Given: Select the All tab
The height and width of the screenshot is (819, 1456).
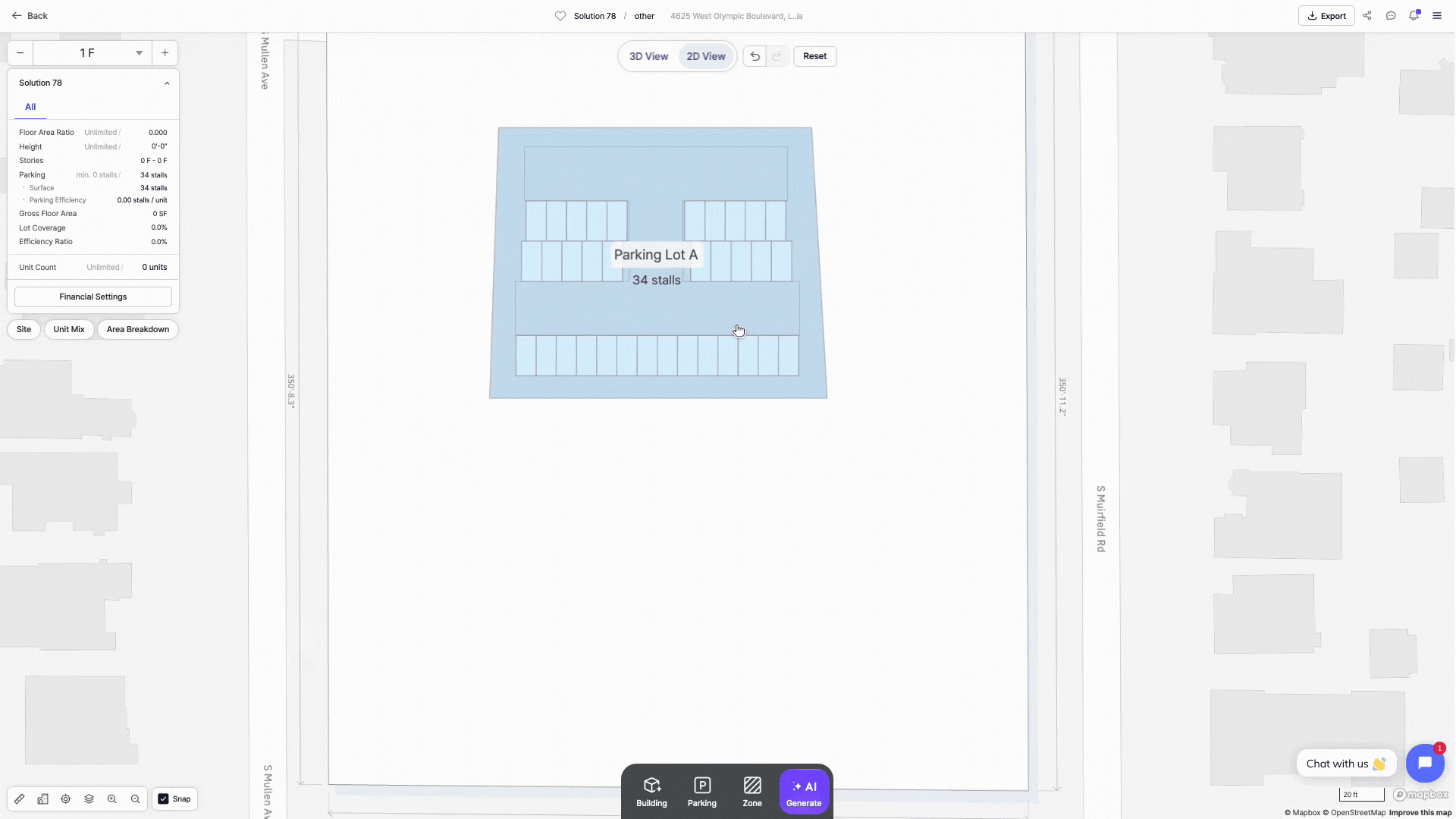Looking at the screenshot, I should (30, 107).
